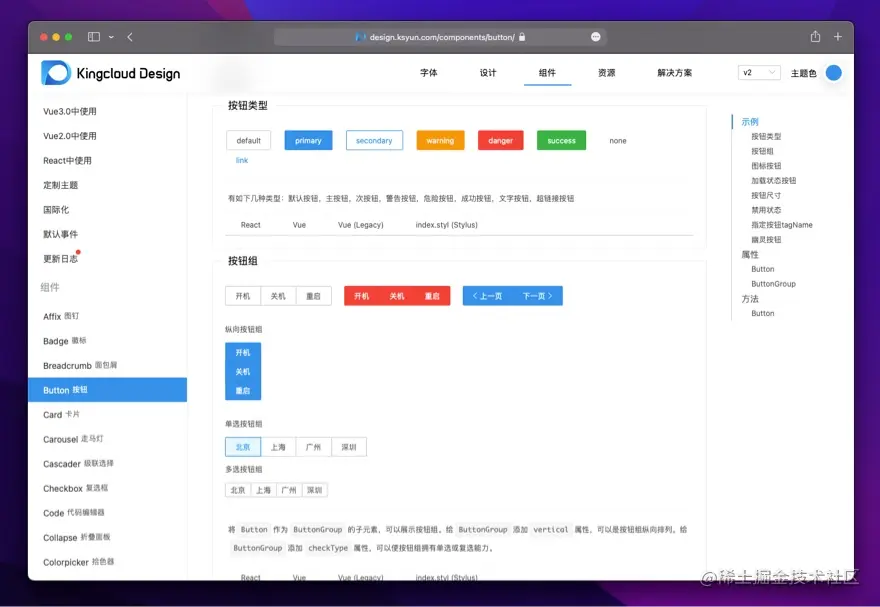Click the primary example button
This screenshot has height=607, width=880.
pyautogui.click(x=308, y=140)
